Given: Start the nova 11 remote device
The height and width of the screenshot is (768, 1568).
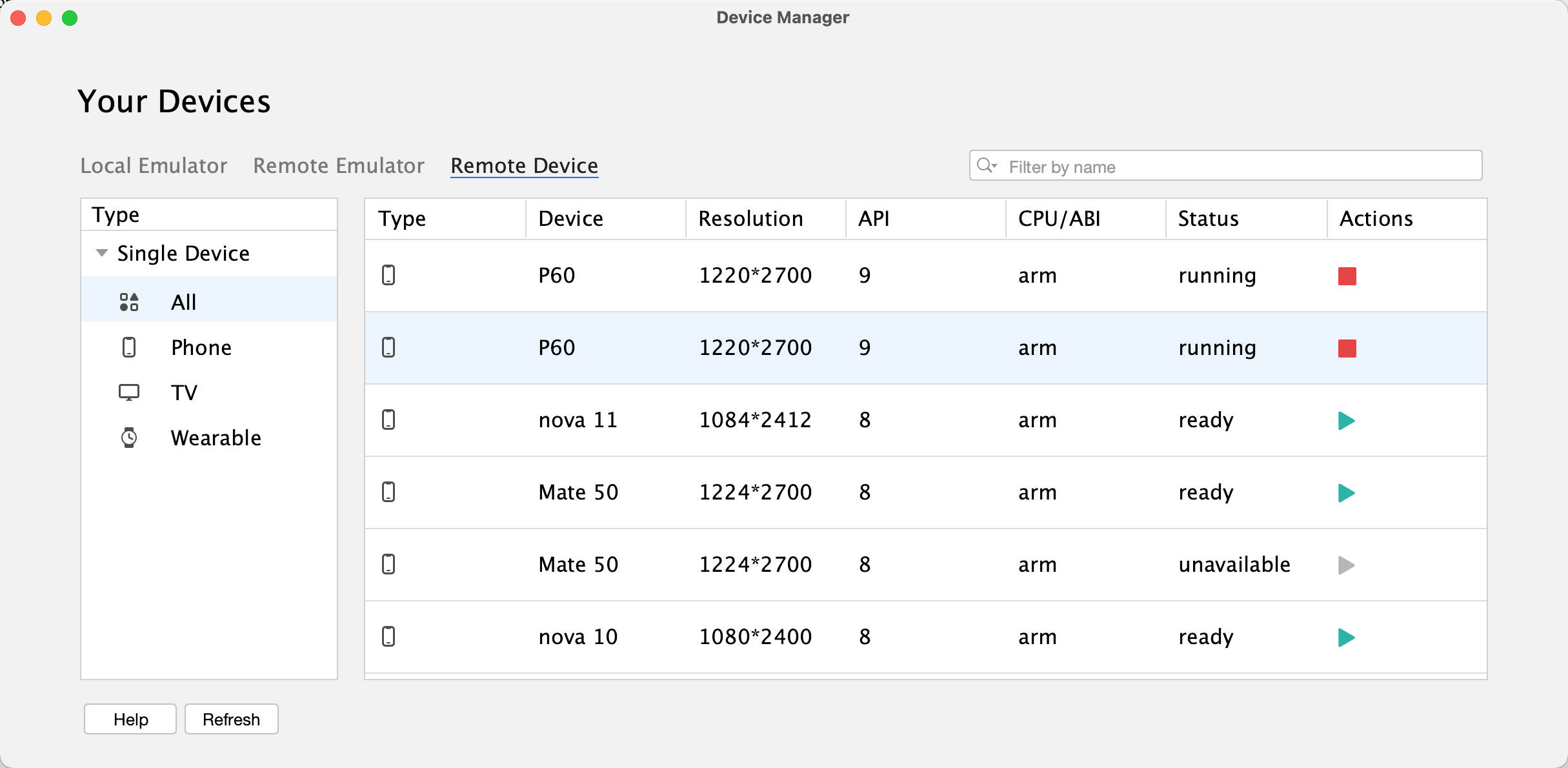Looking at the screenshot, I should 1346,421.
